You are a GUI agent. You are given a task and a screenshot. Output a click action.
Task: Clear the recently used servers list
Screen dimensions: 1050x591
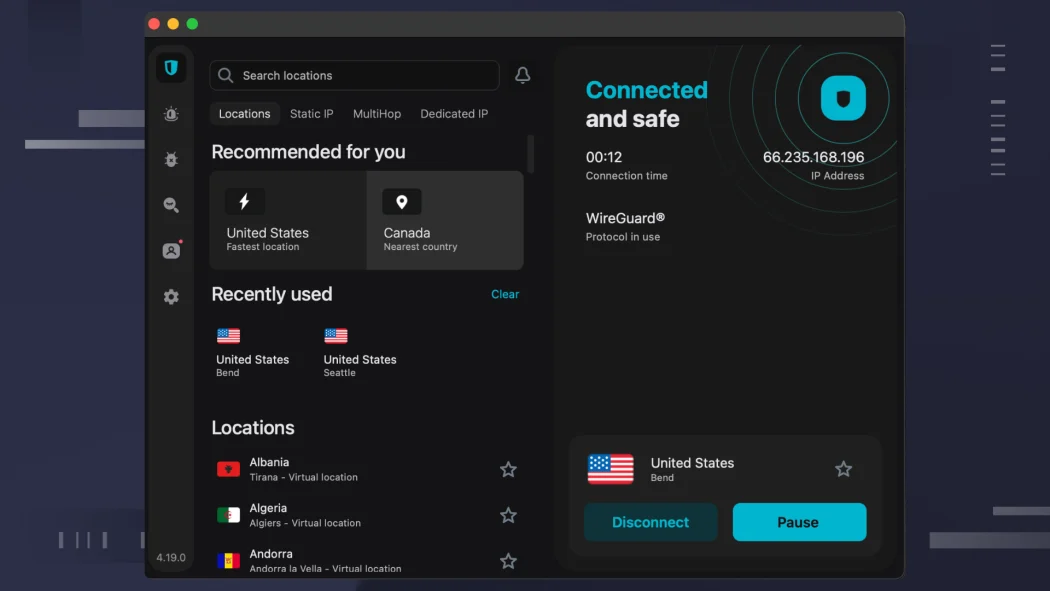[505, 294]
